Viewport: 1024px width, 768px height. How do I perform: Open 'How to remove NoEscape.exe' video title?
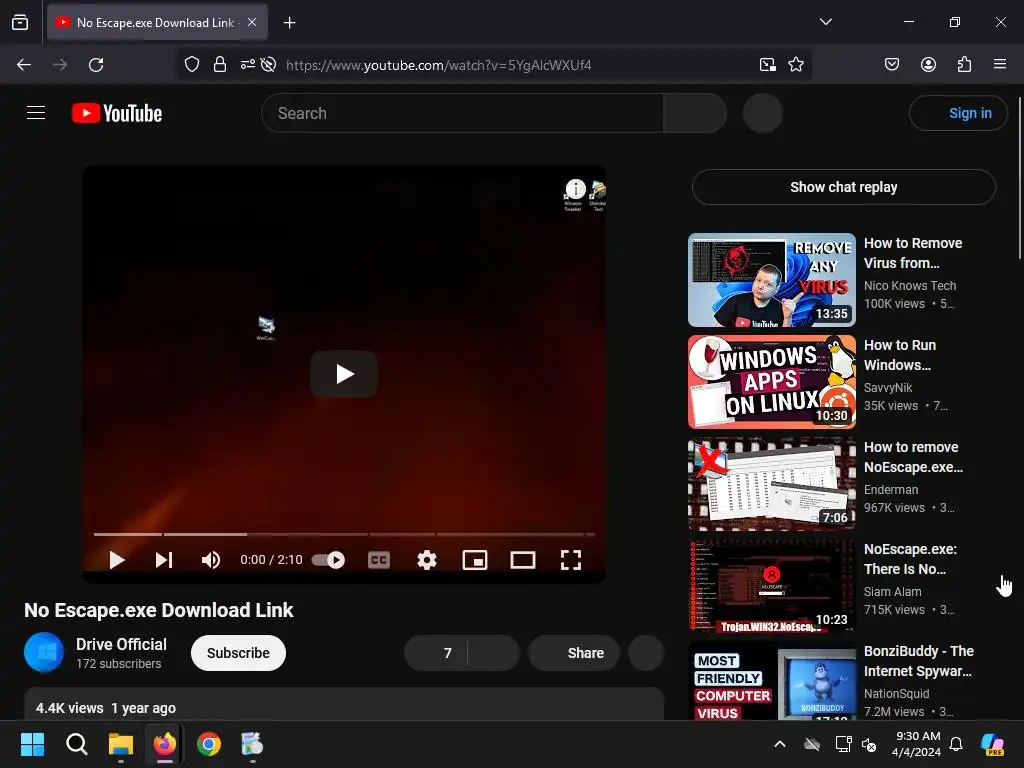913,457
